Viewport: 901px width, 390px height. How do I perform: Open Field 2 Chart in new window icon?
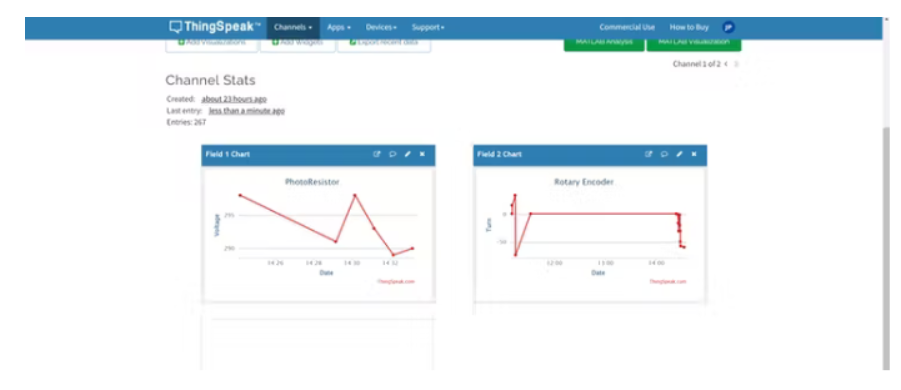(649, 154)
